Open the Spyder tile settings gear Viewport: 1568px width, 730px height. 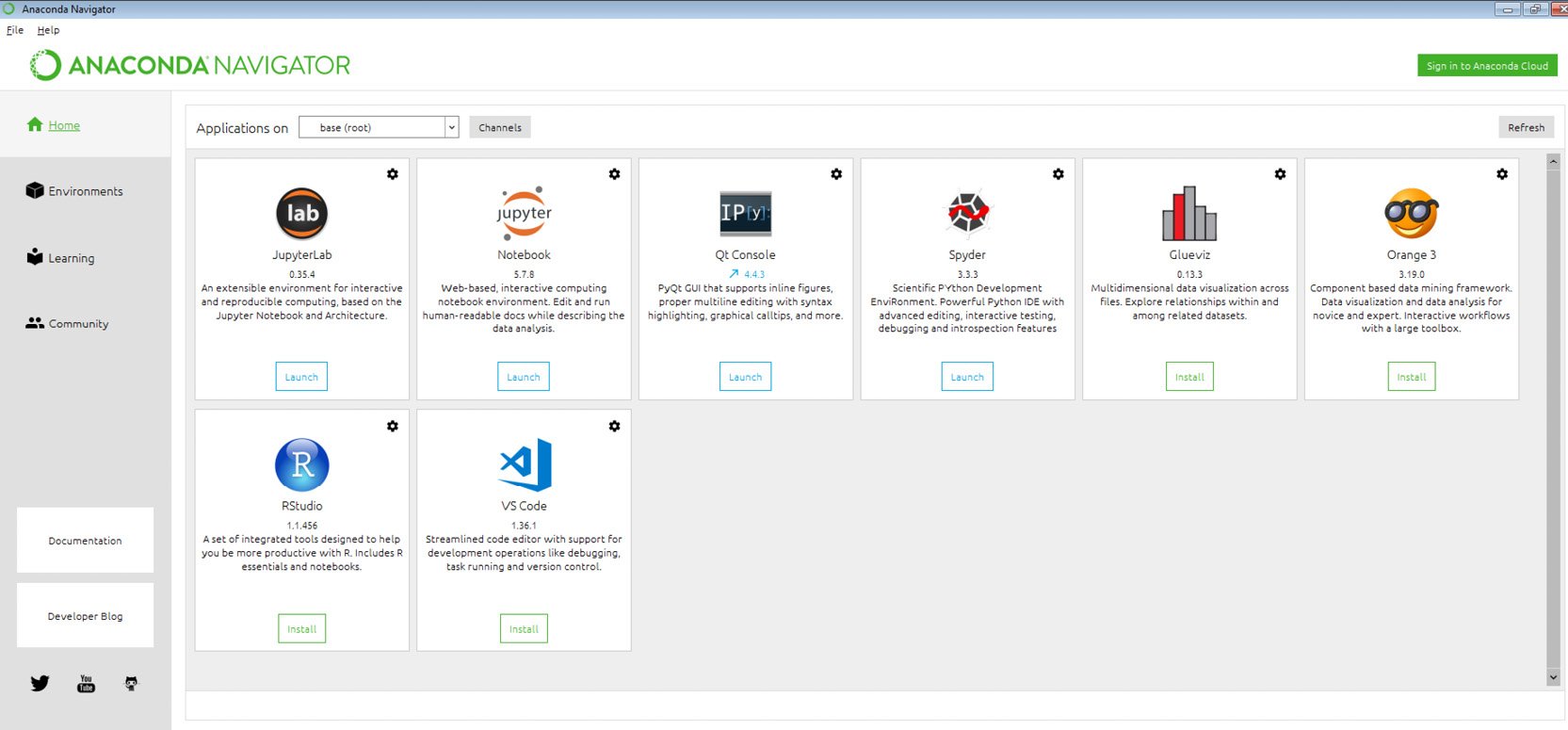point(1059,174)
